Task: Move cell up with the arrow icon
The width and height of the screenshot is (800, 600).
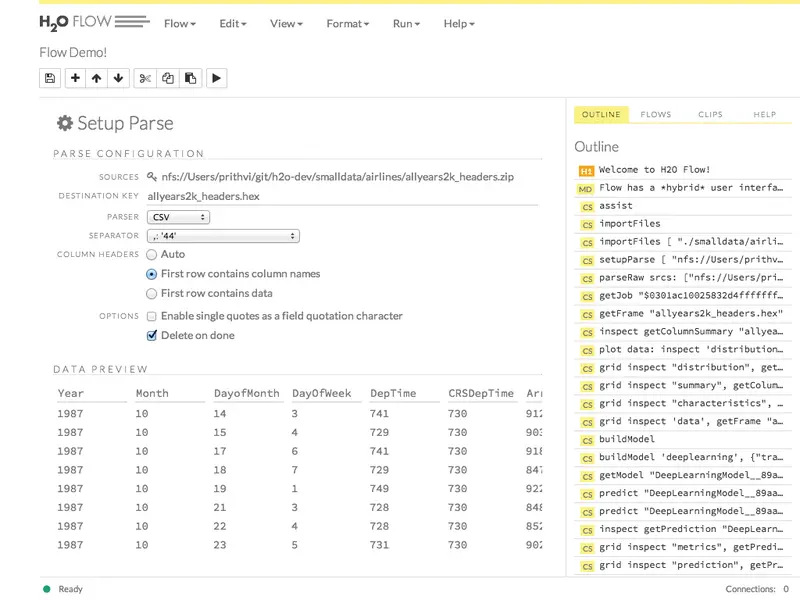Action: click(96, 78)
